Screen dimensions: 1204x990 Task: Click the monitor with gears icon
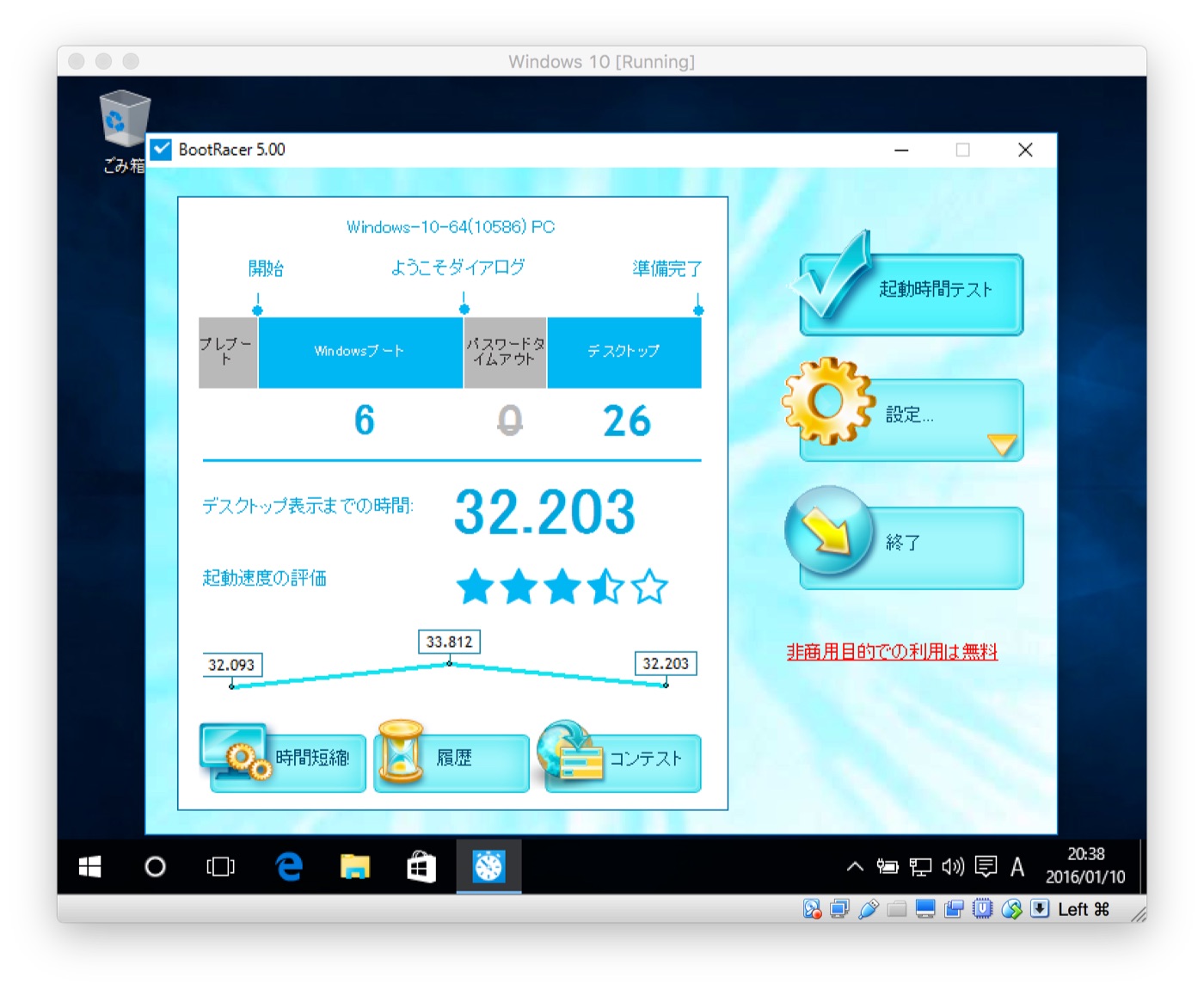point(236,751)
